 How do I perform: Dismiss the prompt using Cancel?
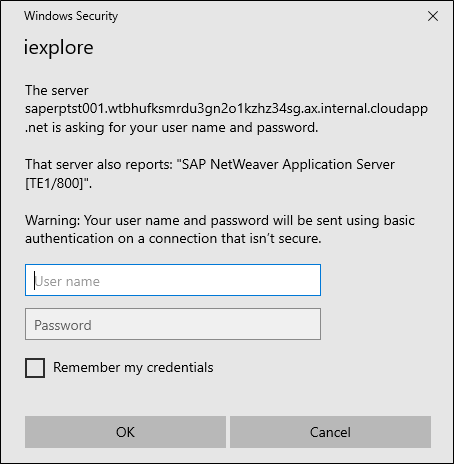(x=330, y=432)
